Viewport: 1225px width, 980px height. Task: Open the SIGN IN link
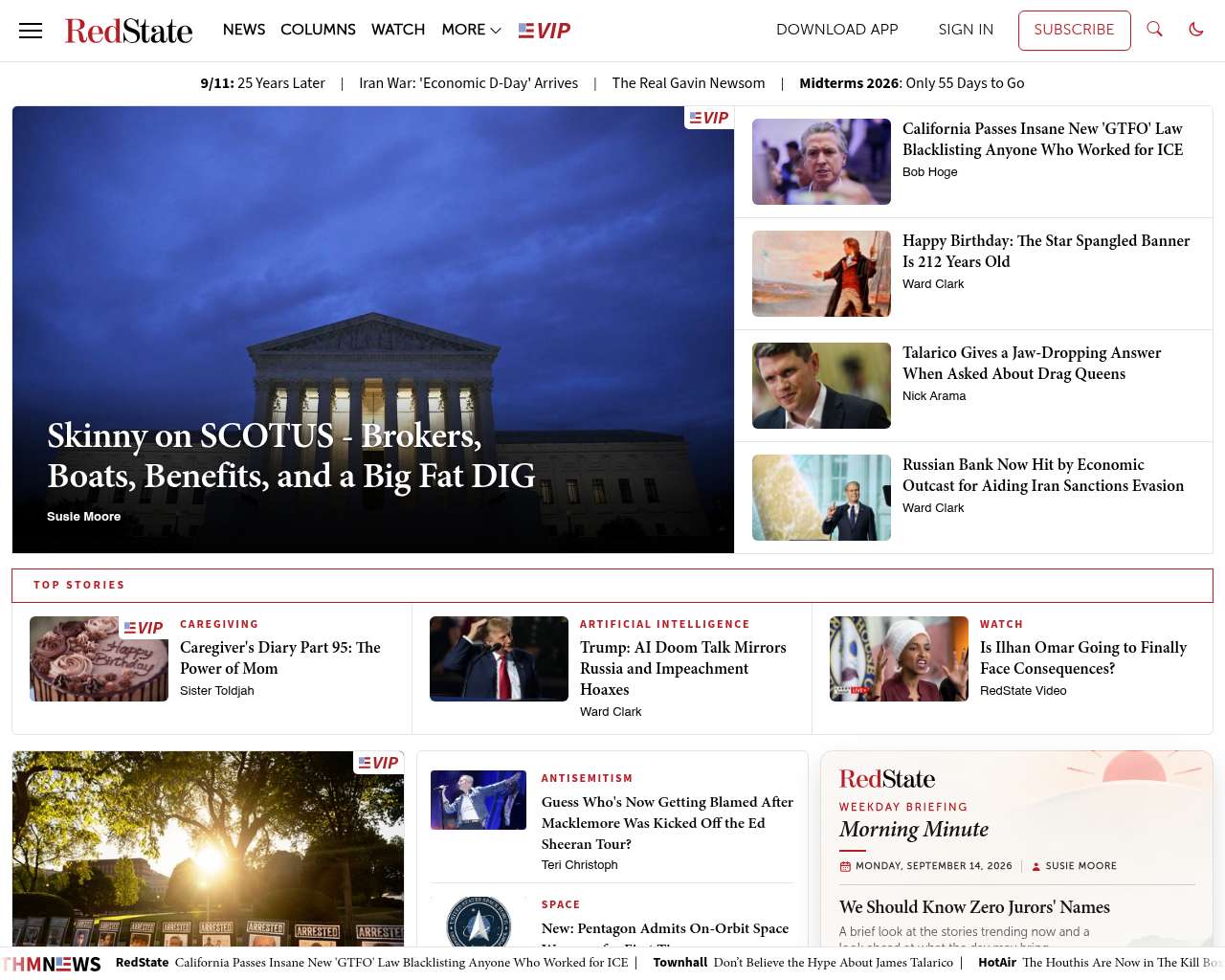[x=966, y=30]
